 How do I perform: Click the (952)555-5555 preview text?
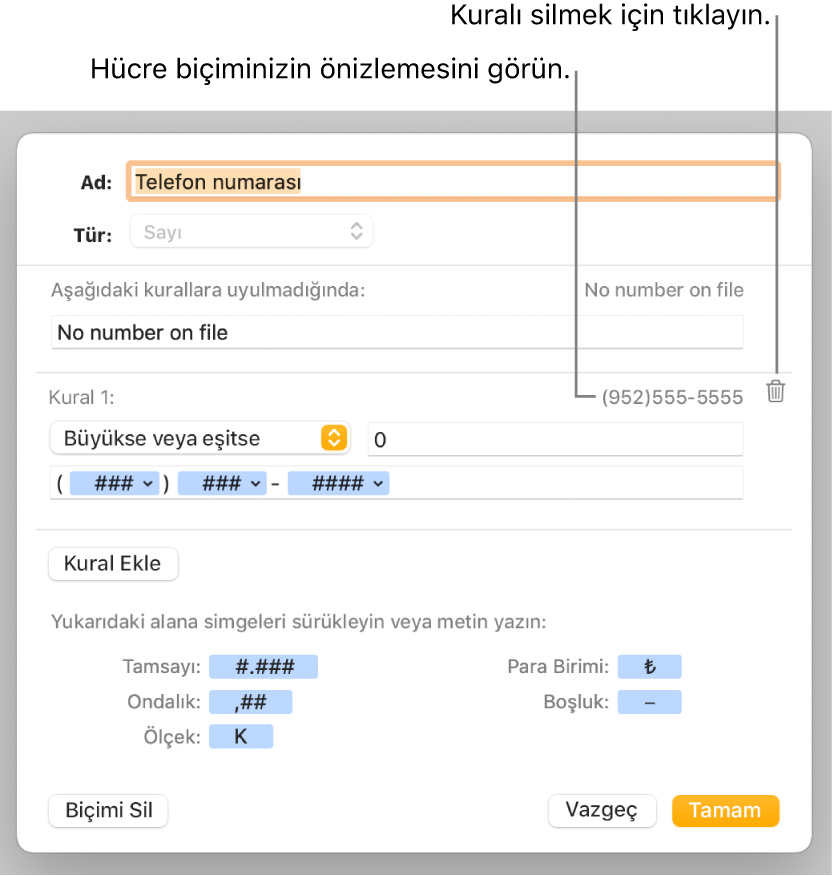pyautogui.click(x=672, y=397)
